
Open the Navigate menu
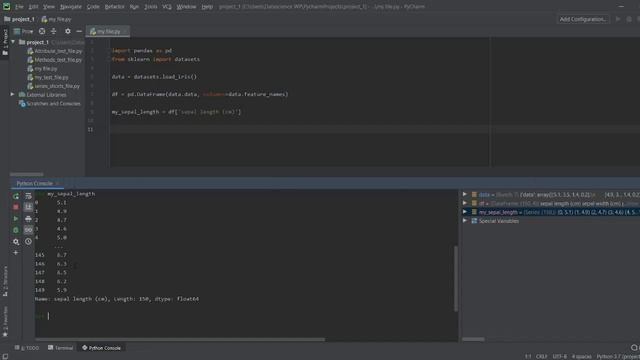pos(71,7)
